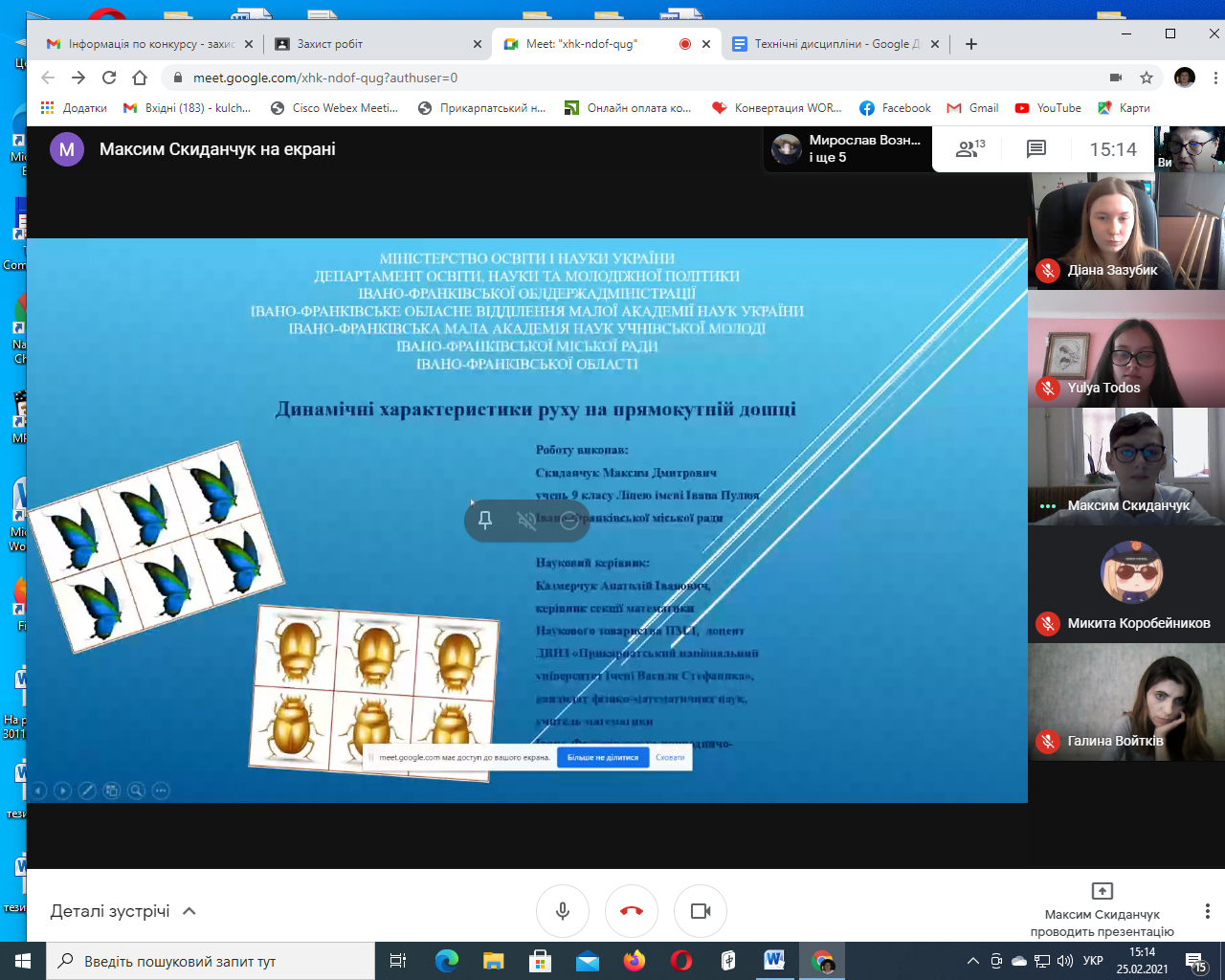Open the Chrome profile avatar menu
Viewport: 1225px width, 980px height.
1185,78
